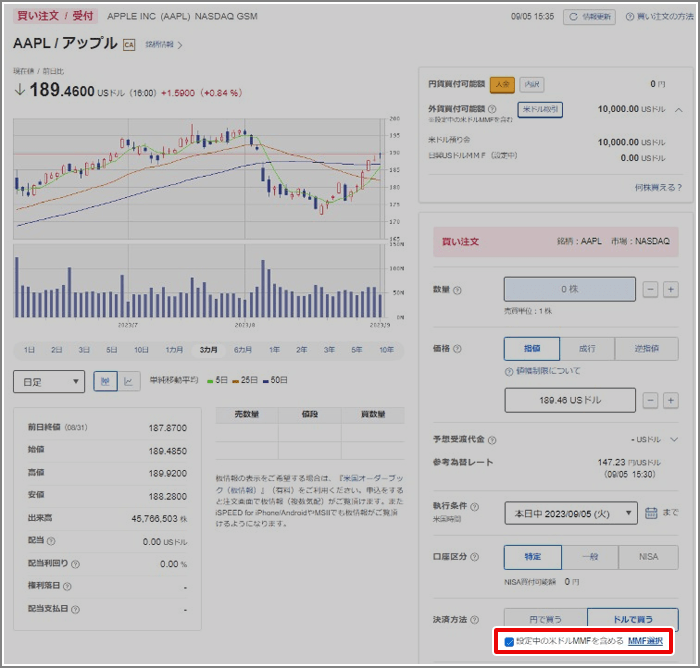700x668 pixels.
Task: Set chart range to 2日
Action: coord(57,350)
